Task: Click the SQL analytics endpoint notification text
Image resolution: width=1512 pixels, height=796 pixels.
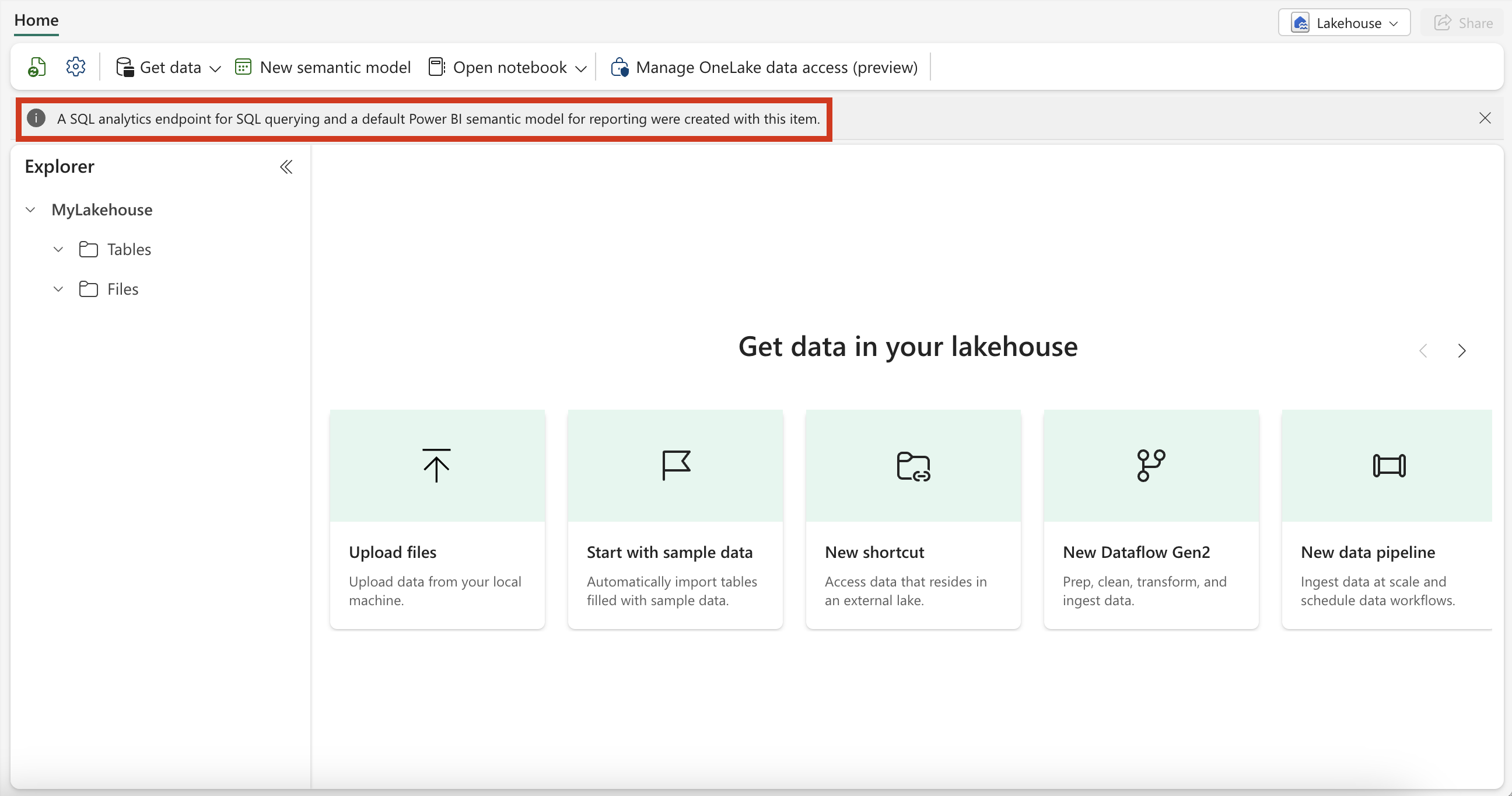Action: [438, 118]
